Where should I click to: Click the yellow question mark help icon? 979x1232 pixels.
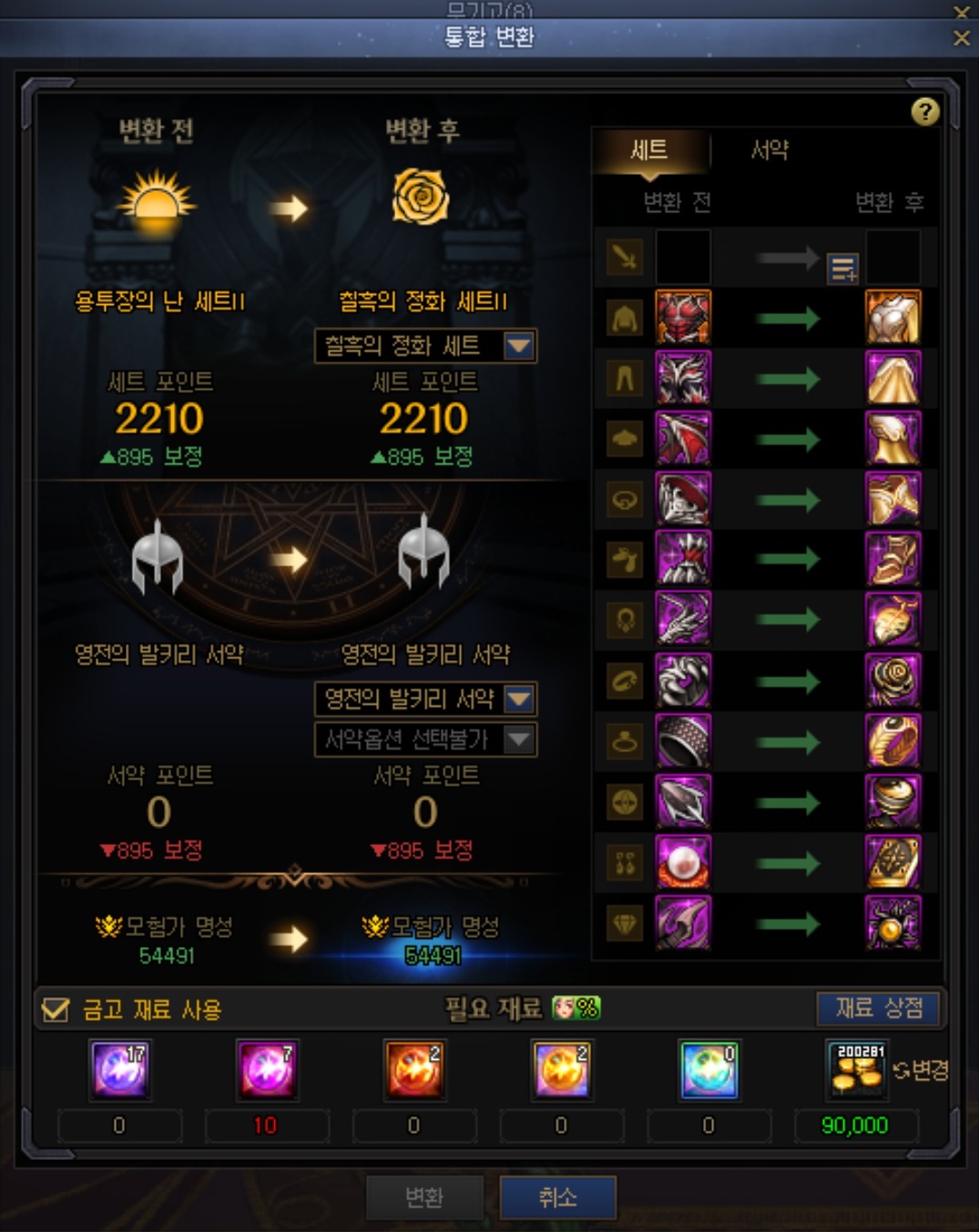[x=924, y=111]
